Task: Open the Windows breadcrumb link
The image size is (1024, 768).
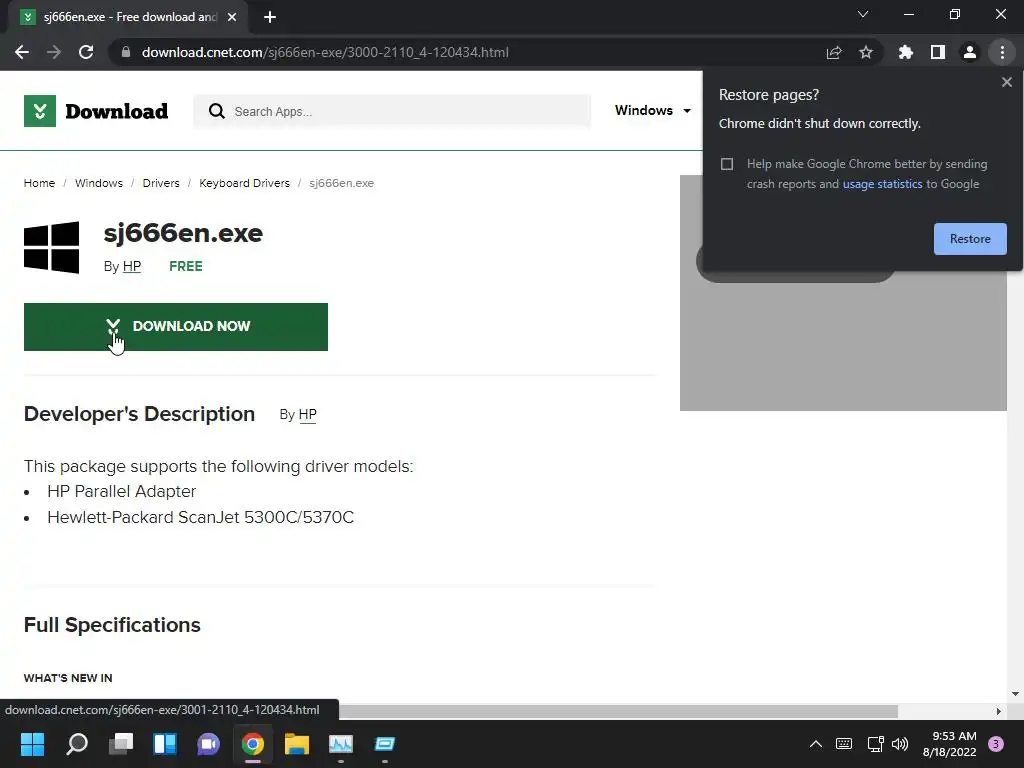Action: point(99,183)
